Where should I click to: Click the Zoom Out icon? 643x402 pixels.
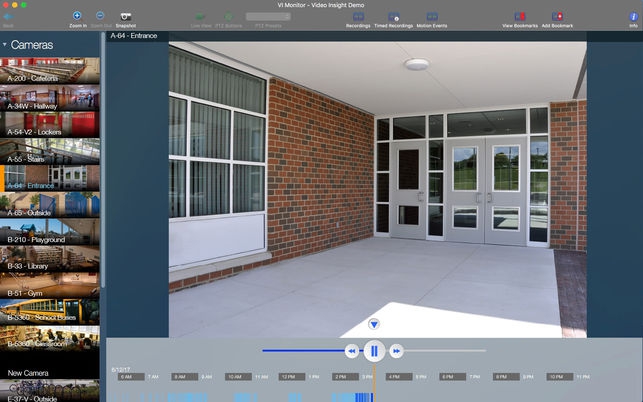(x=100, y=16)
